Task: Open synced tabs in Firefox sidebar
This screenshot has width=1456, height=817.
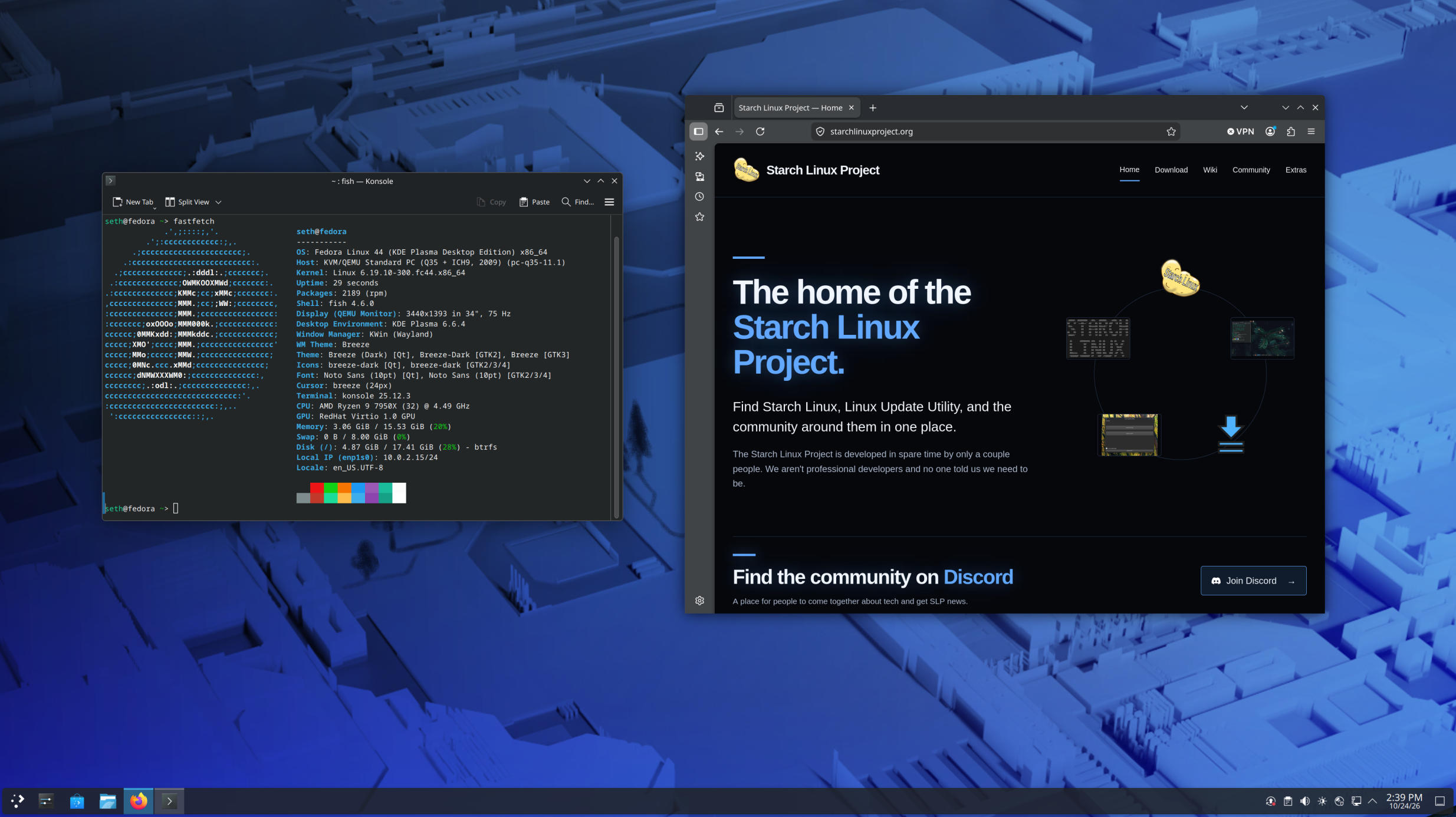Action: 699,176
